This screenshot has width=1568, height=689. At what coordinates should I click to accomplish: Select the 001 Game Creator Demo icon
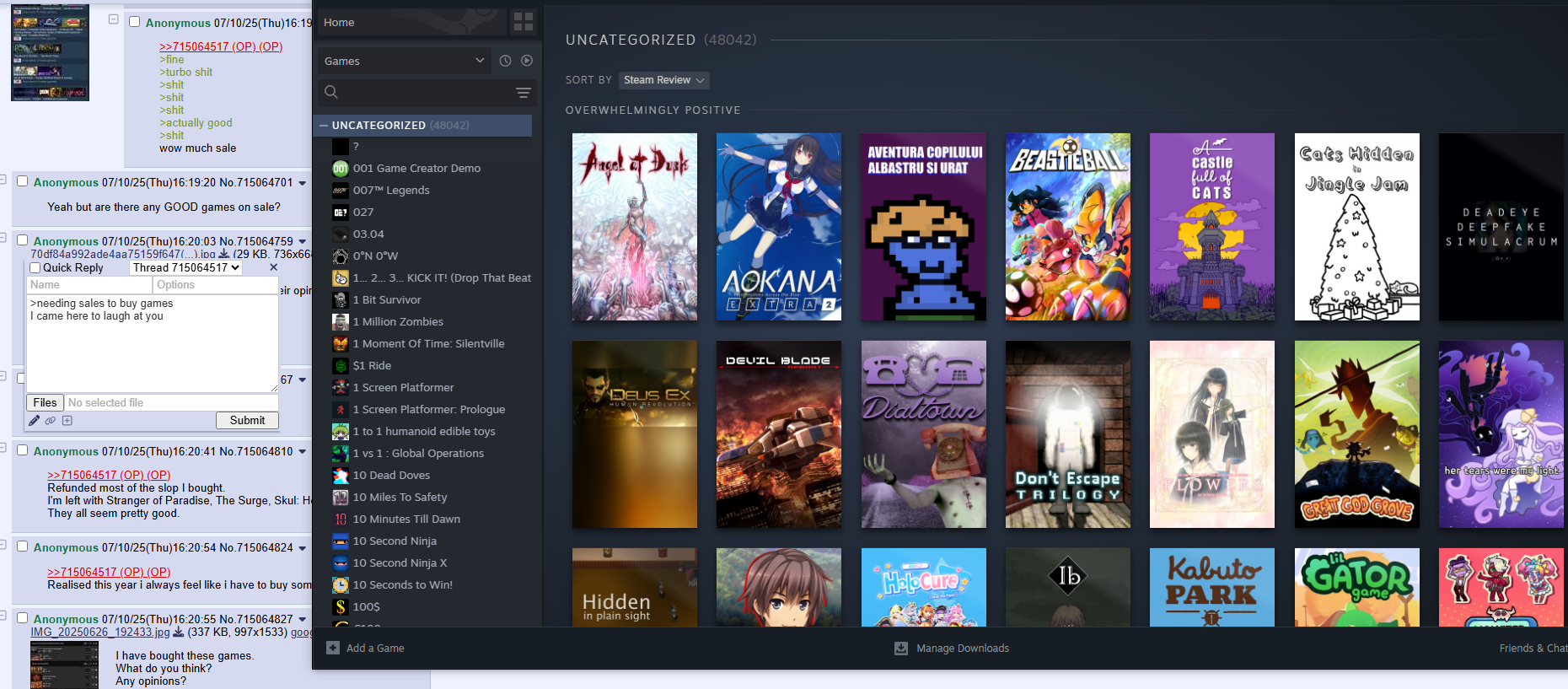pyautogui.click(x=341, y=169)
